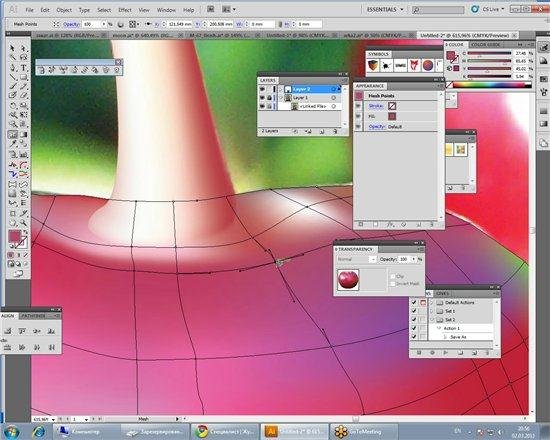
Task: Toggle Fill visibility eye in Appearance panel
Action: click(358, 116)
